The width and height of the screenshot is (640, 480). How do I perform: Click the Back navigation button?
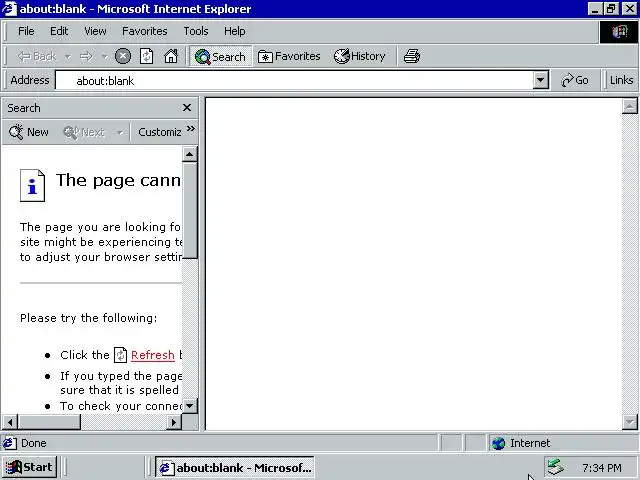point(37,56)
